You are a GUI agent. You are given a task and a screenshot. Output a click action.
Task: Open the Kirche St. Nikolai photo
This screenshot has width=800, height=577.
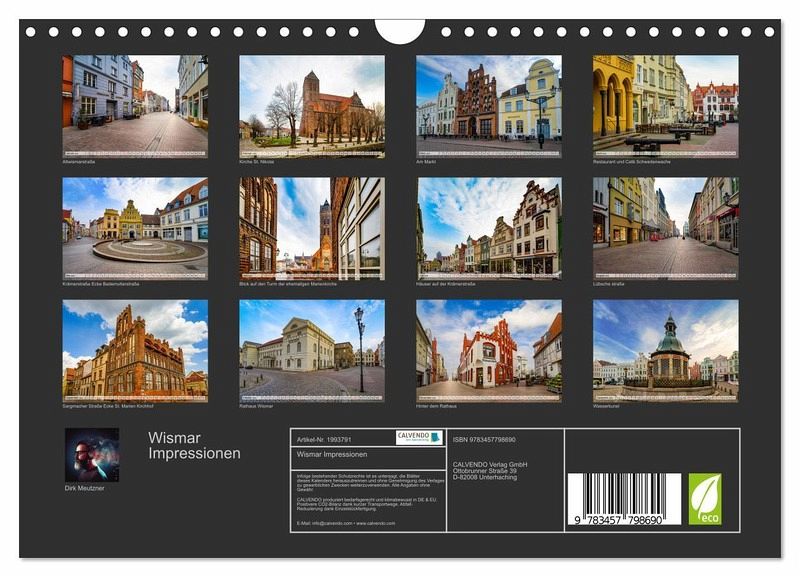click(x=312, y=107)
